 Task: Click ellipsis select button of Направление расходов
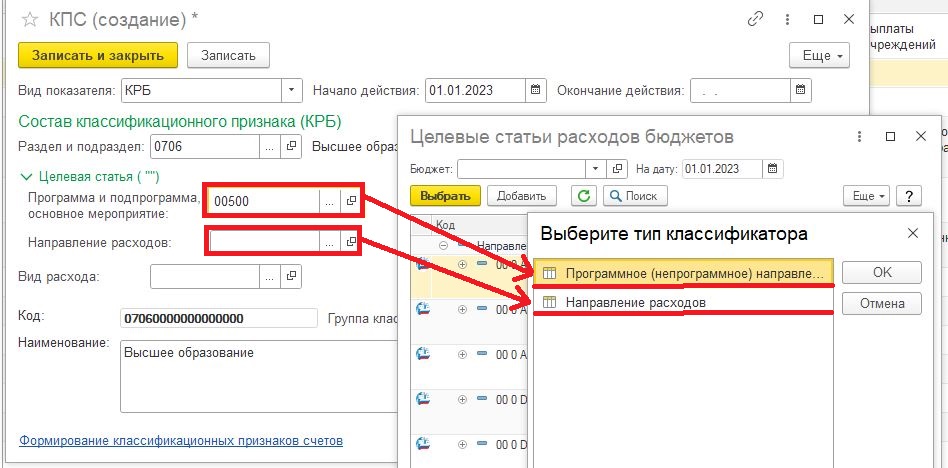pyautogui.click(x=329, y=242)
